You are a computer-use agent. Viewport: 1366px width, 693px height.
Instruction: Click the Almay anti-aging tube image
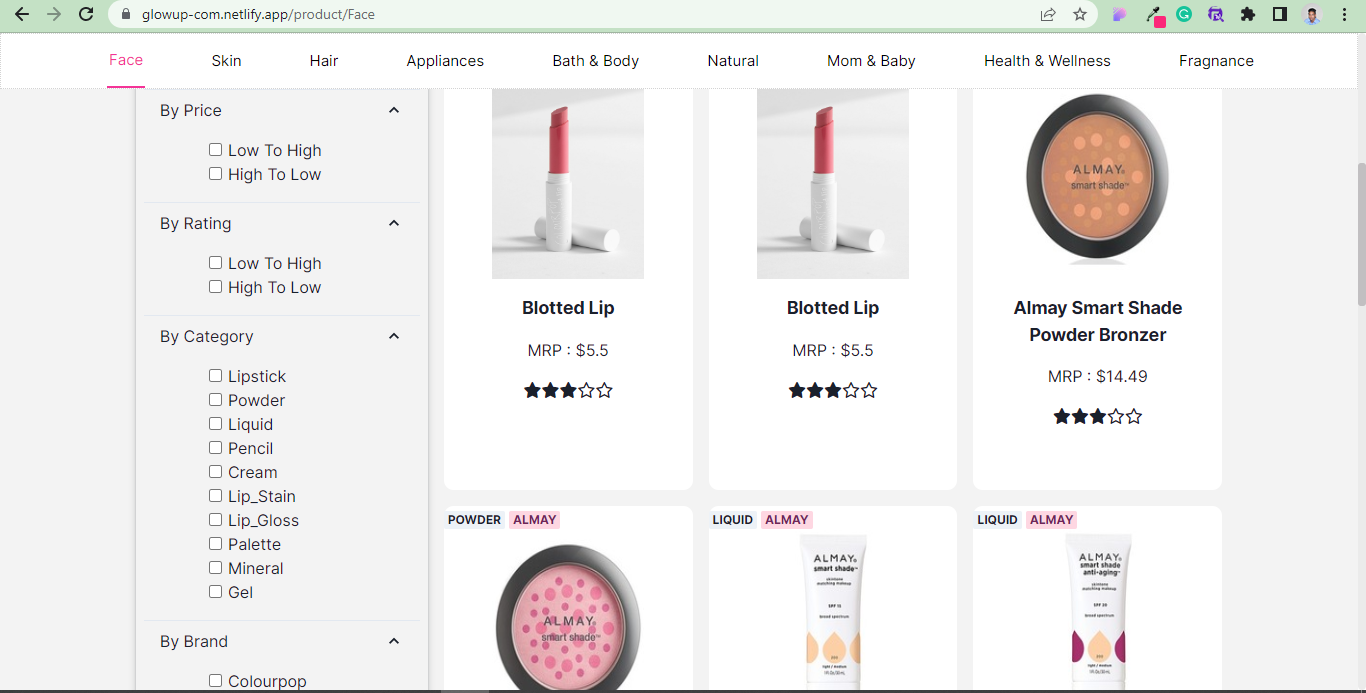1098,613
